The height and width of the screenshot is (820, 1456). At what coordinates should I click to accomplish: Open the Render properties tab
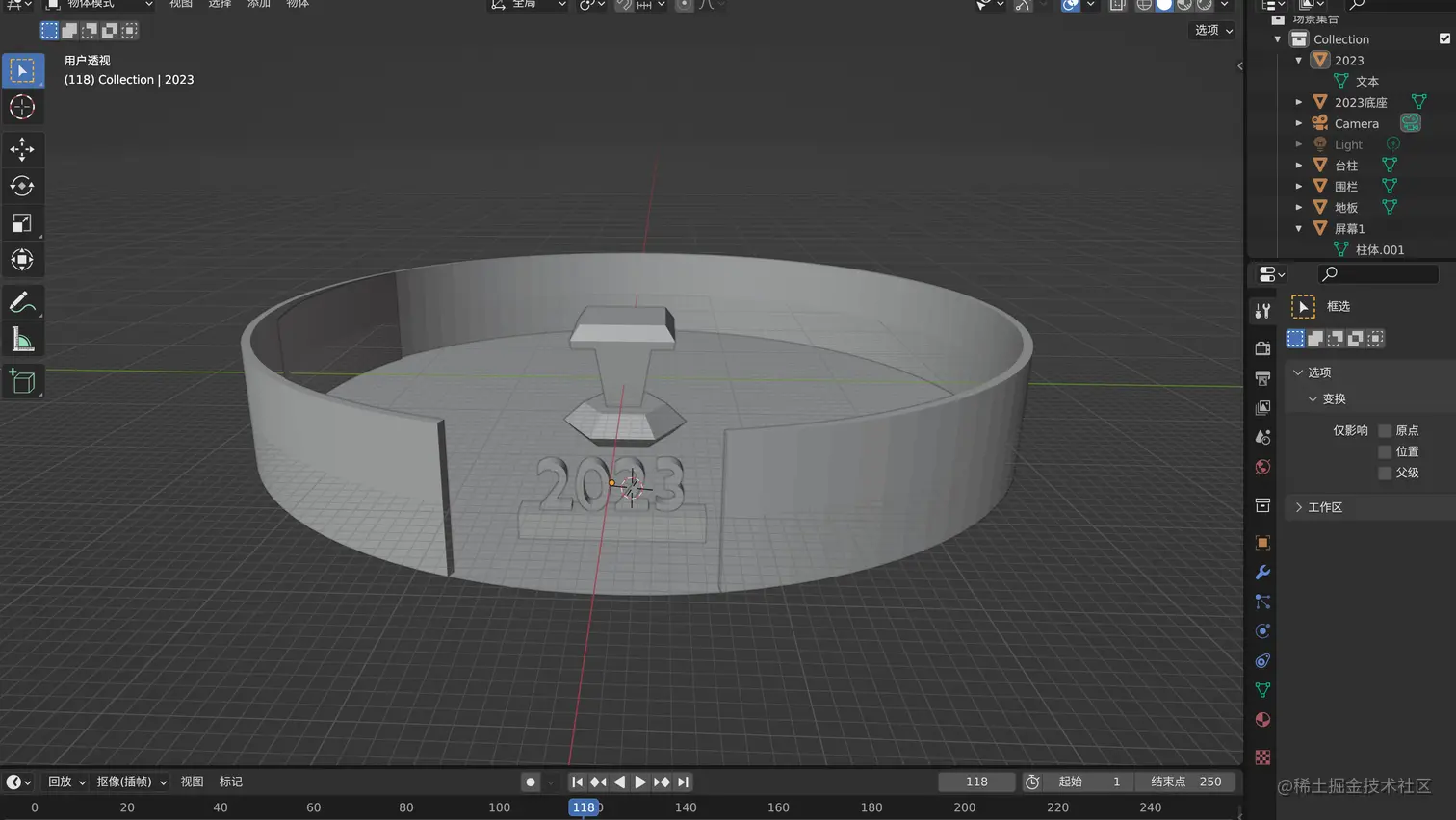pos(1262,348)
